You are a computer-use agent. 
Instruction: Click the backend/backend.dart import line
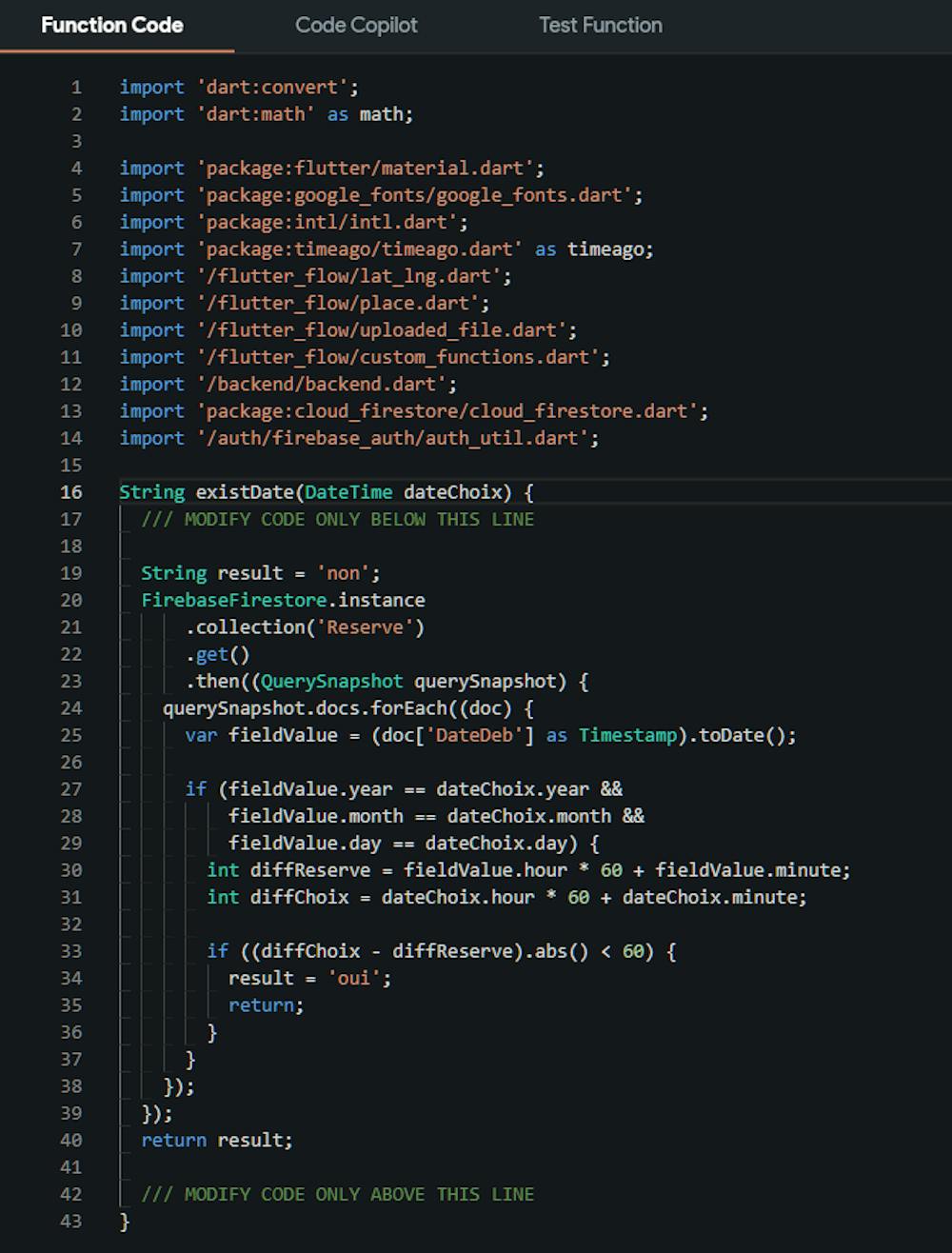click(288, 384)
